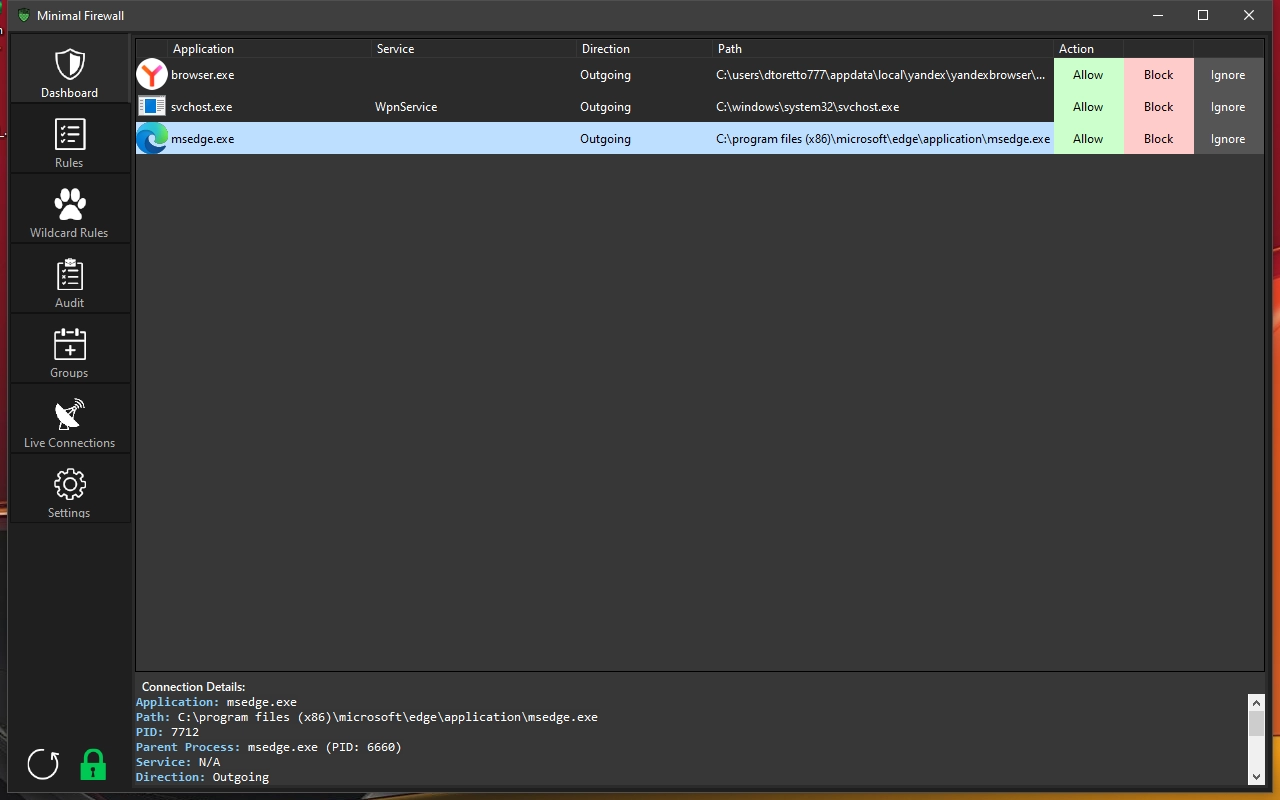Click the Microsoft Edge msedge.exe icon

[152, 138]
